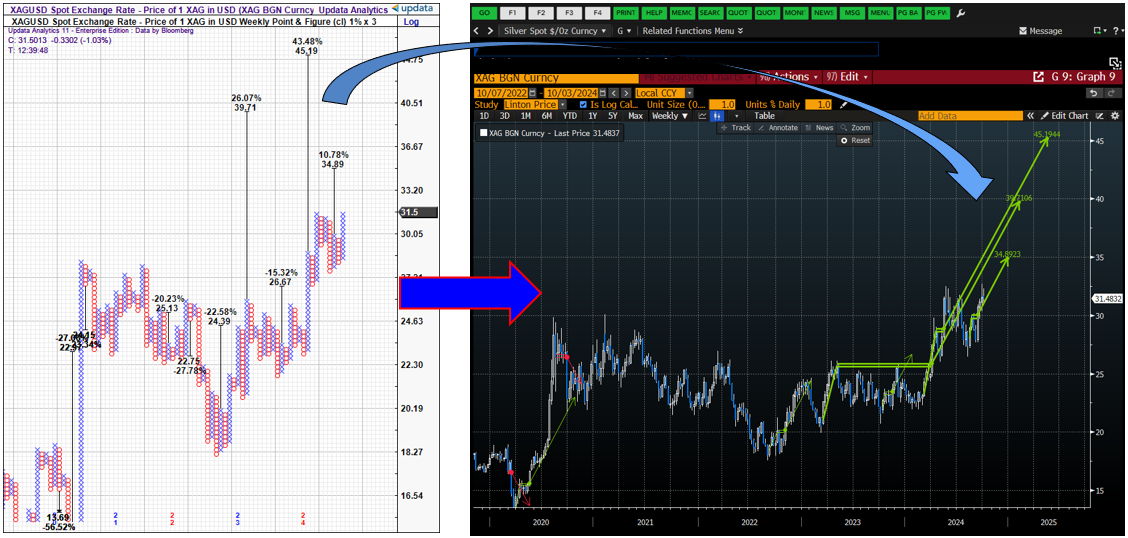Image resolution: width=1128 pixels, height=538 pixels.
Task: Open end date calendar picker
Action: click(603, 93)
